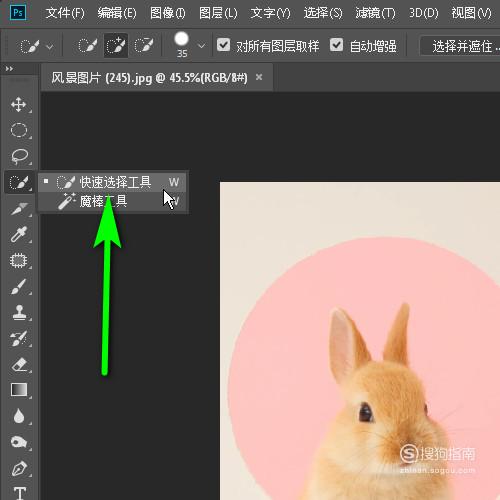Screen dimensions: 500x500
Task: Toggle Sample All Layers checkbox (对所有图层取样)
Action: point(223,45)
